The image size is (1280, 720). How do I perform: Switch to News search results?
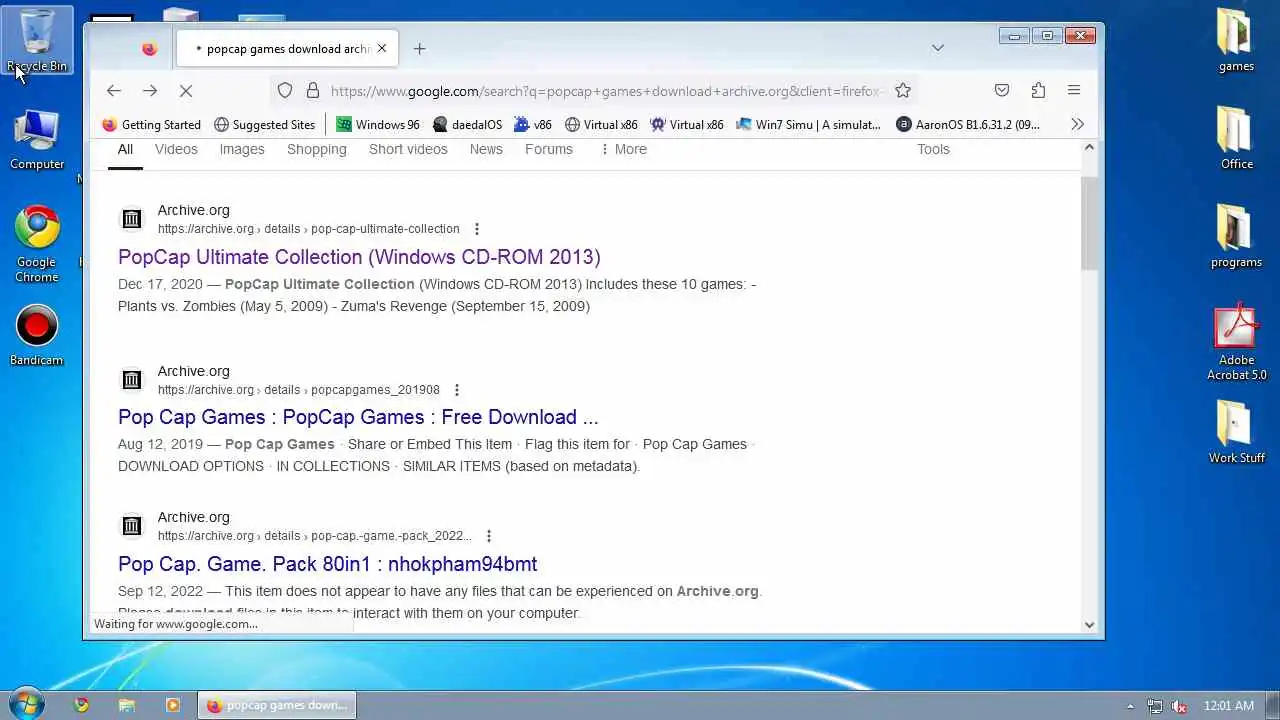pos(486,149)
